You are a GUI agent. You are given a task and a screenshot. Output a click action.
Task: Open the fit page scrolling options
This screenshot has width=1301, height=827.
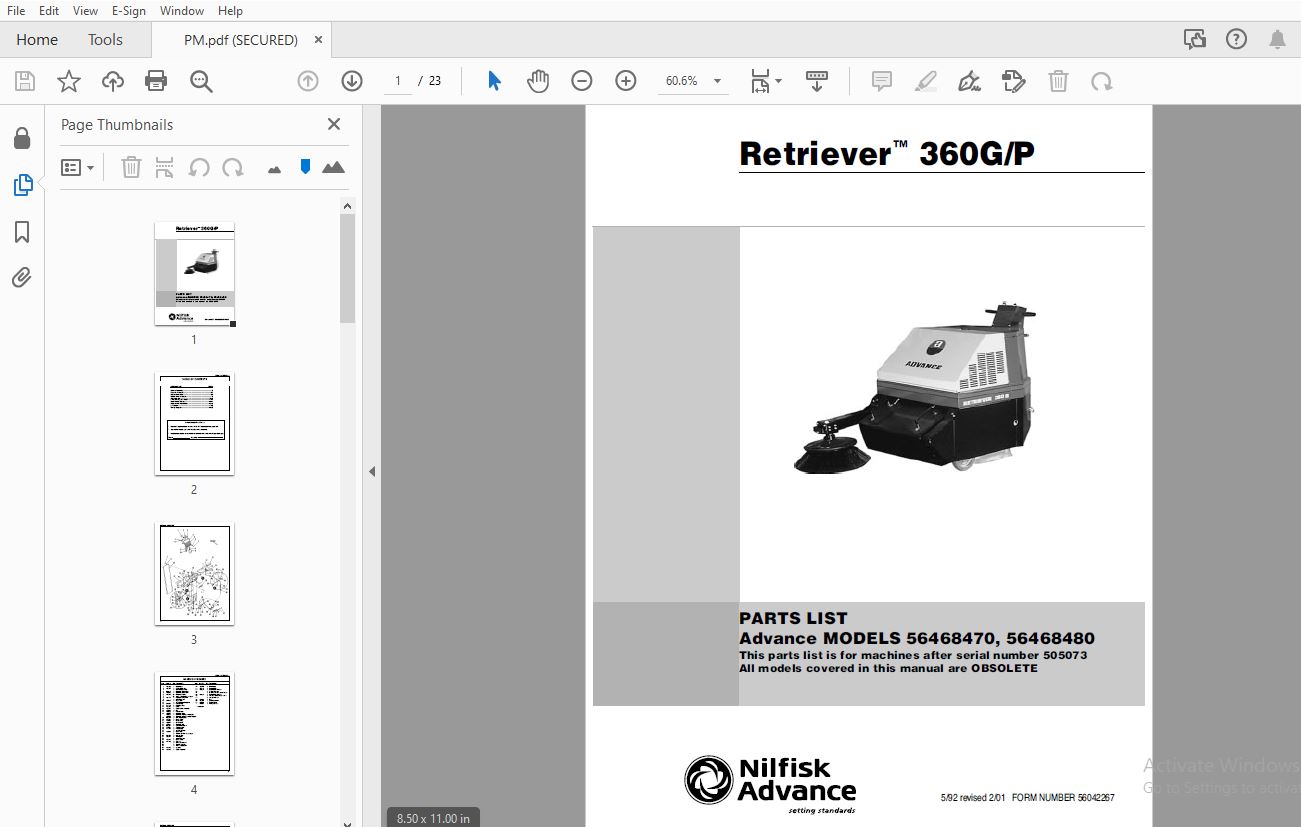(766, 81)
